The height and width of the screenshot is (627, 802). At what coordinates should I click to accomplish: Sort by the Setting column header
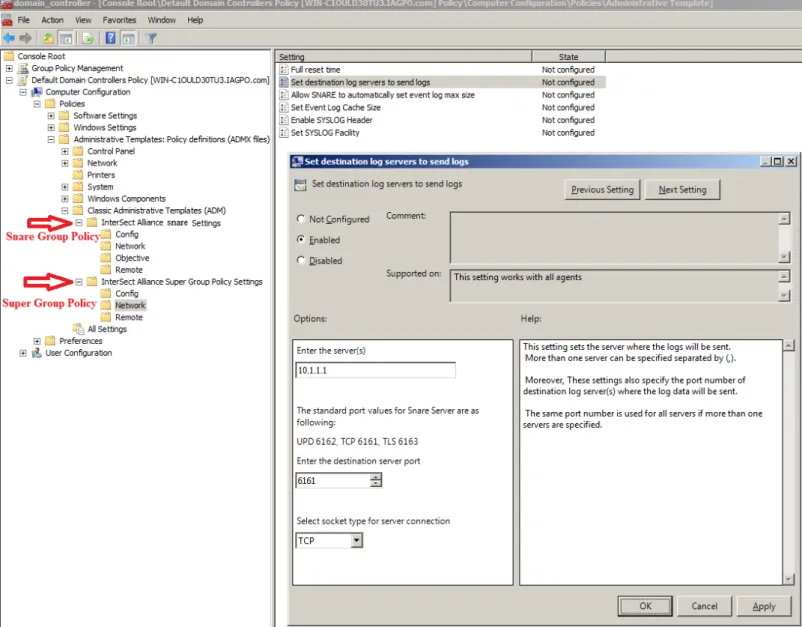pyautogui.click(x=404, y=57)
